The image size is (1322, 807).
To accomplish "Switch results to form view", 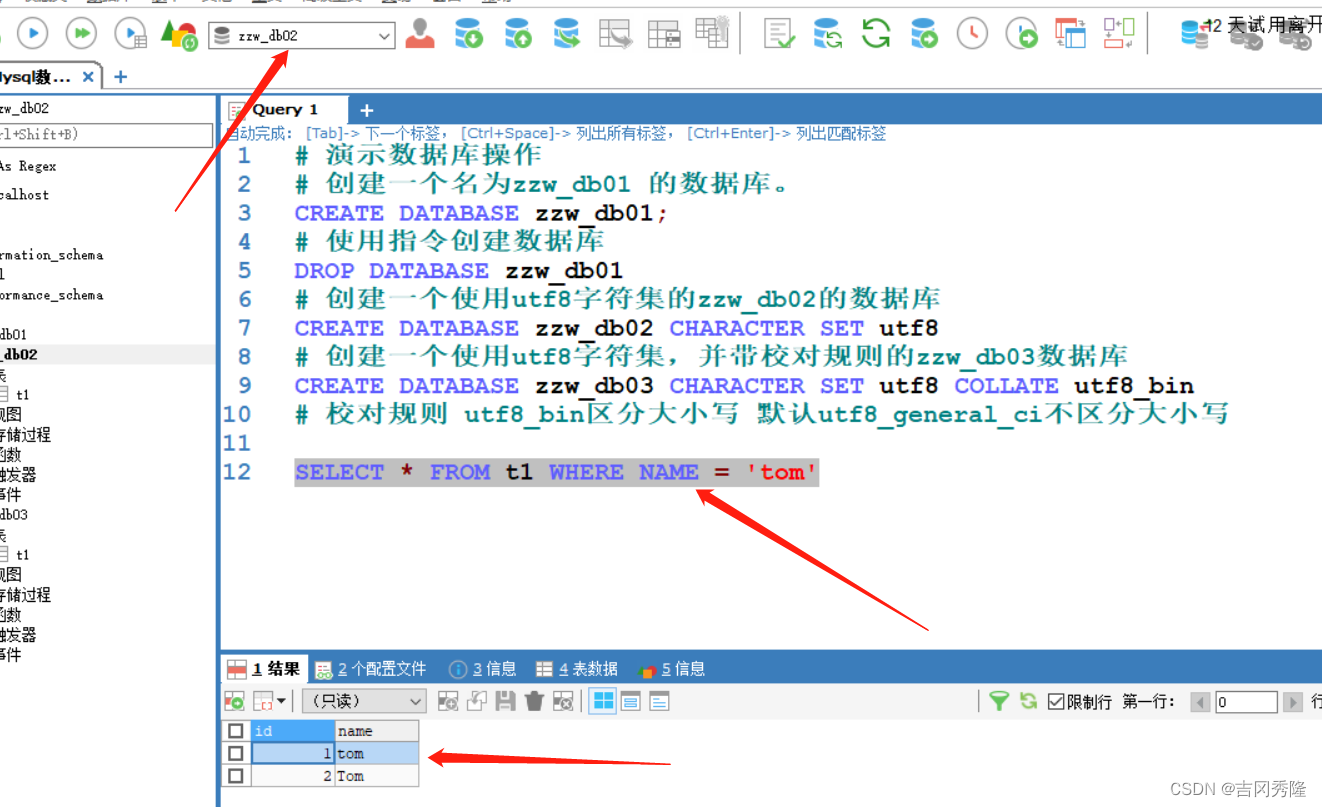I will pos(631,701).
